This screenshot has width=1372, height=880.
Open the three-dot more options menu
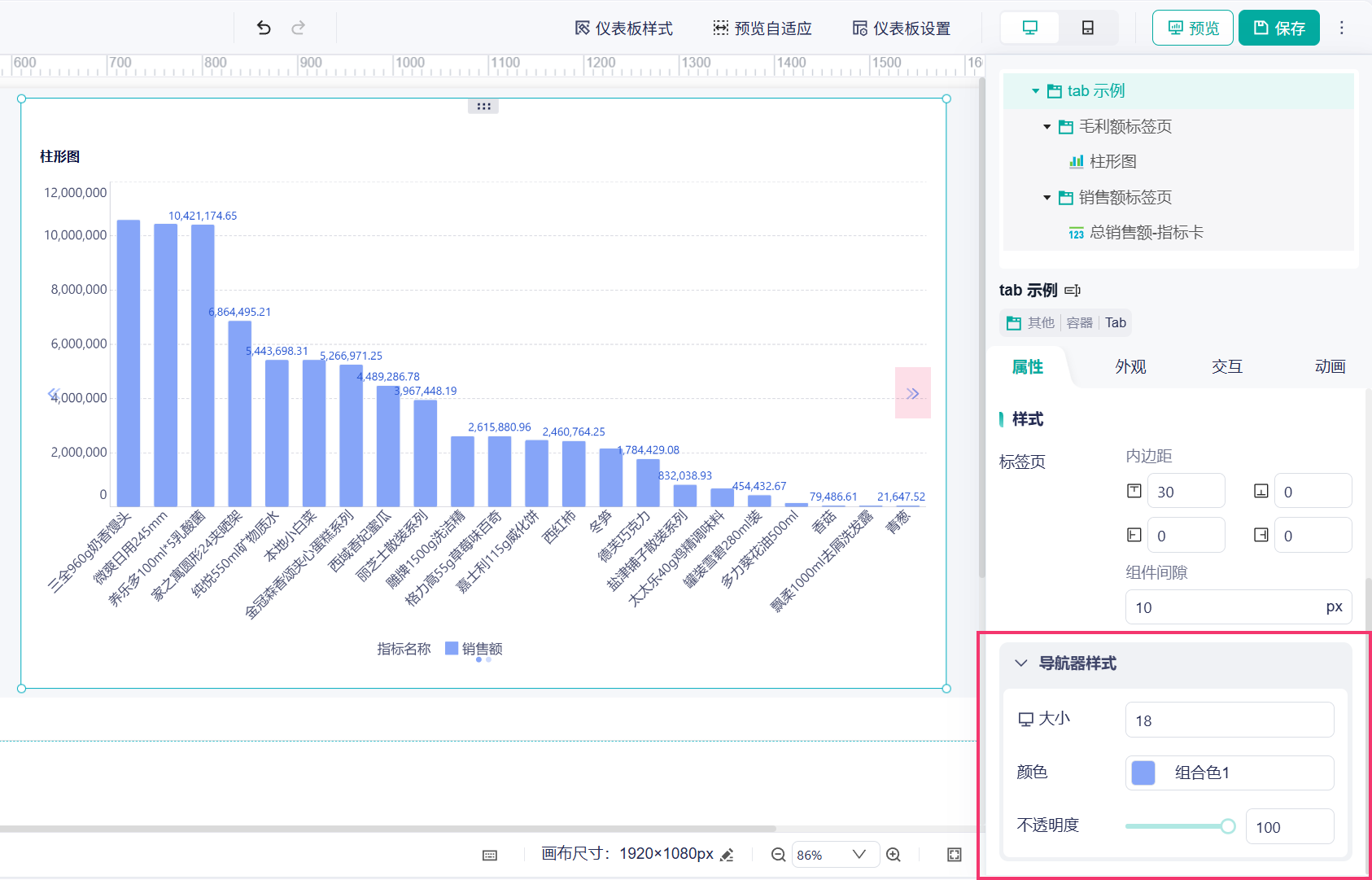(1342, 28)
